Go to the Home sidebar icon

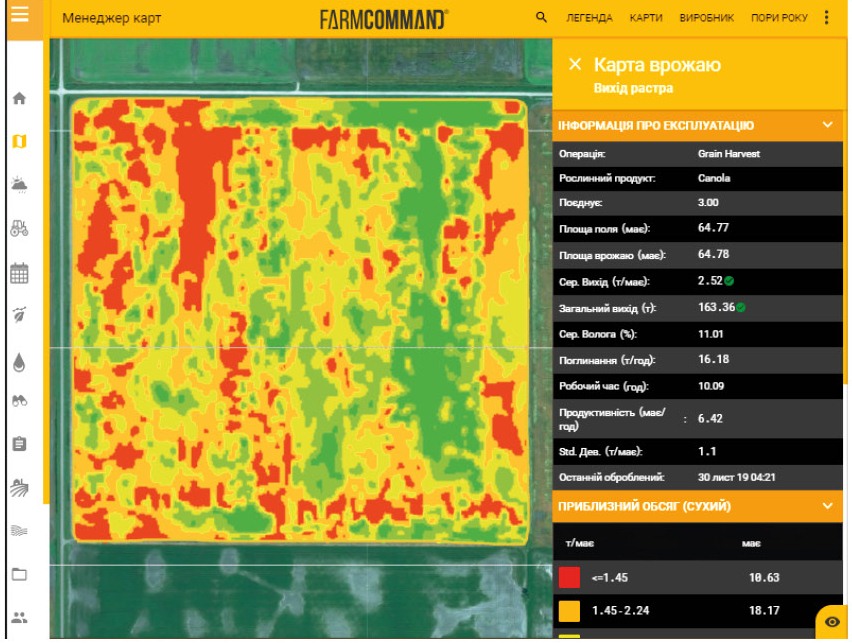click(19, 99)
